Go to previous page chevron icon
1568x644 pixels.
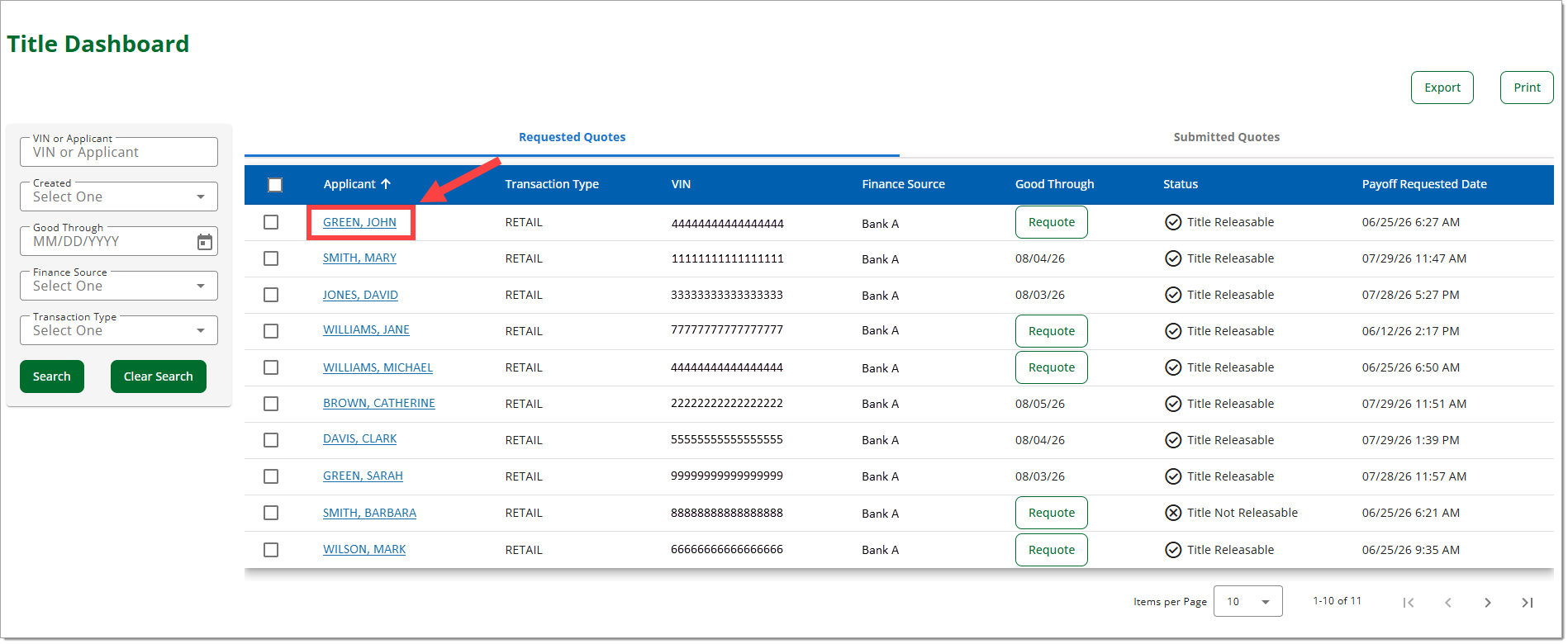[x=1448, y=603]
